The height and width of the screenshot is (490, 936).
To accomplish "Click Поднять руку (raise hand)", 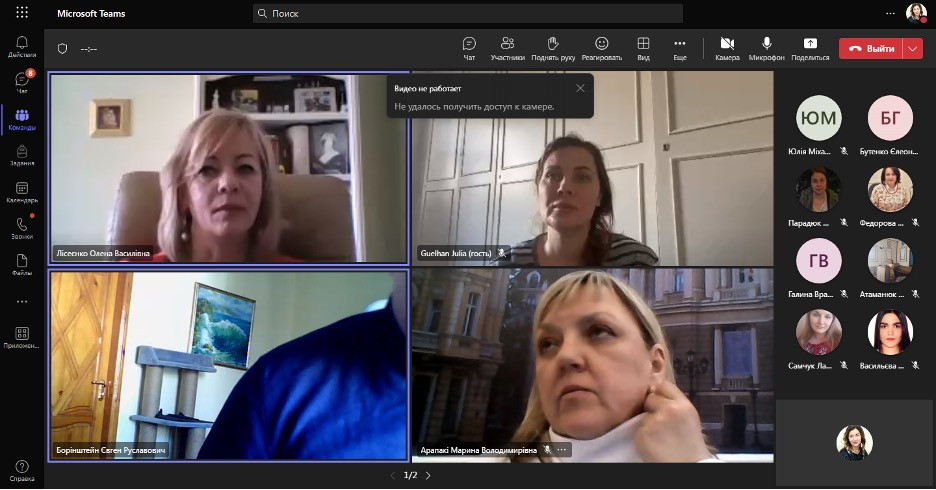I will tap(553, 48).
